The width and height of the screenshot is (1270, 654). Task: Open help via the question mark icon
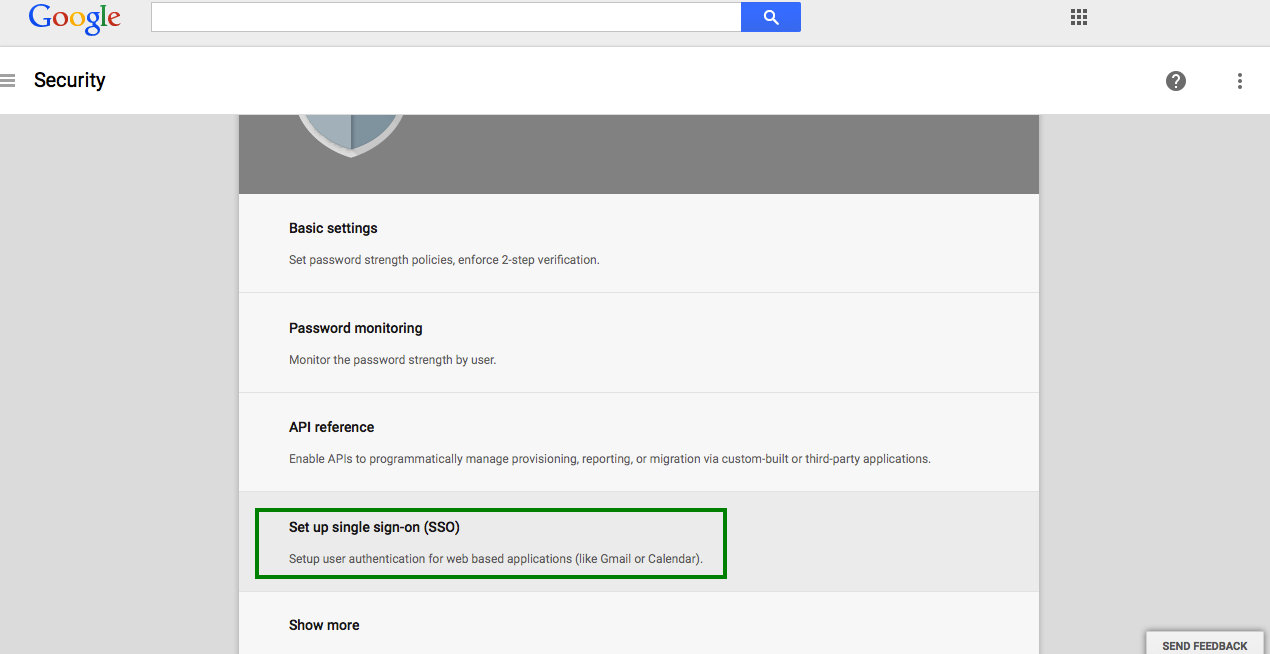click(1176, 81)
